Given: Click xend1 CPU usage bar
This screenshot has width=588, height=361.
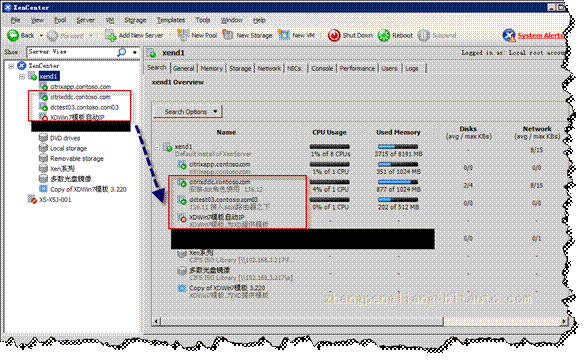Looking at the screenshot, I should click(x=330, y=147).
